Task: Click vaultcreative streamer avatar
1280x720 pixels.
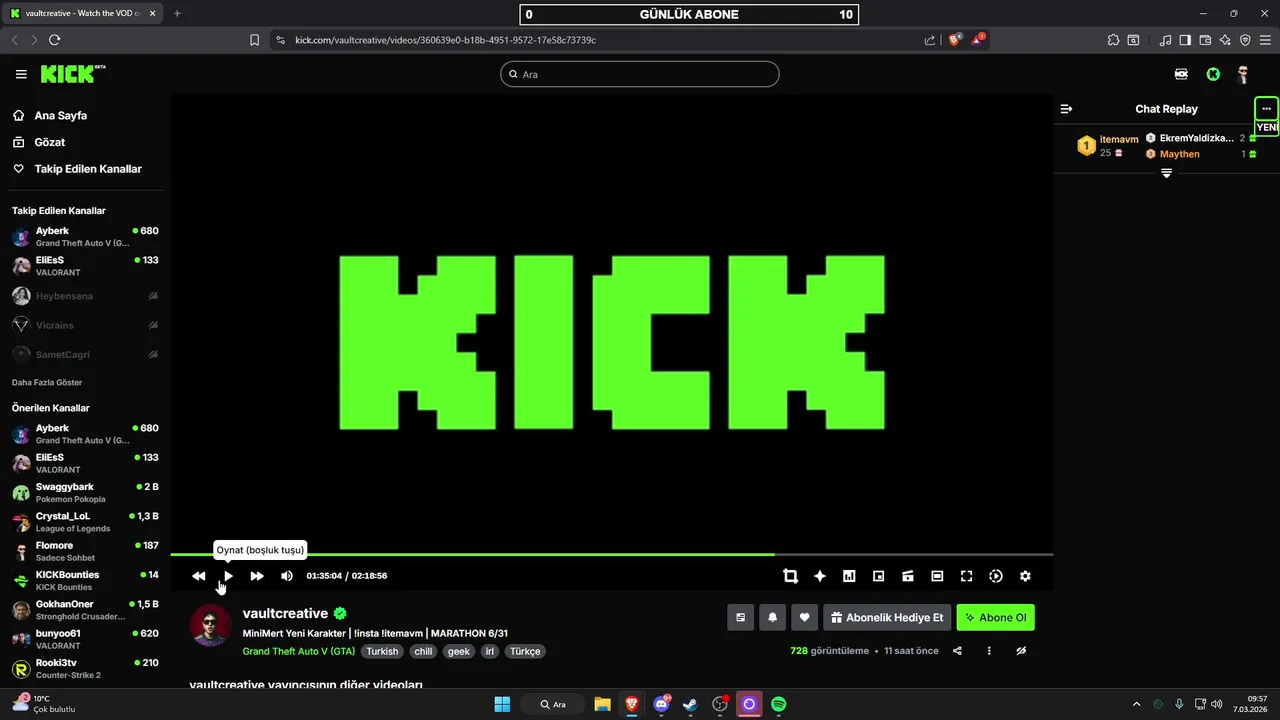Action: (x=210, y=625)
